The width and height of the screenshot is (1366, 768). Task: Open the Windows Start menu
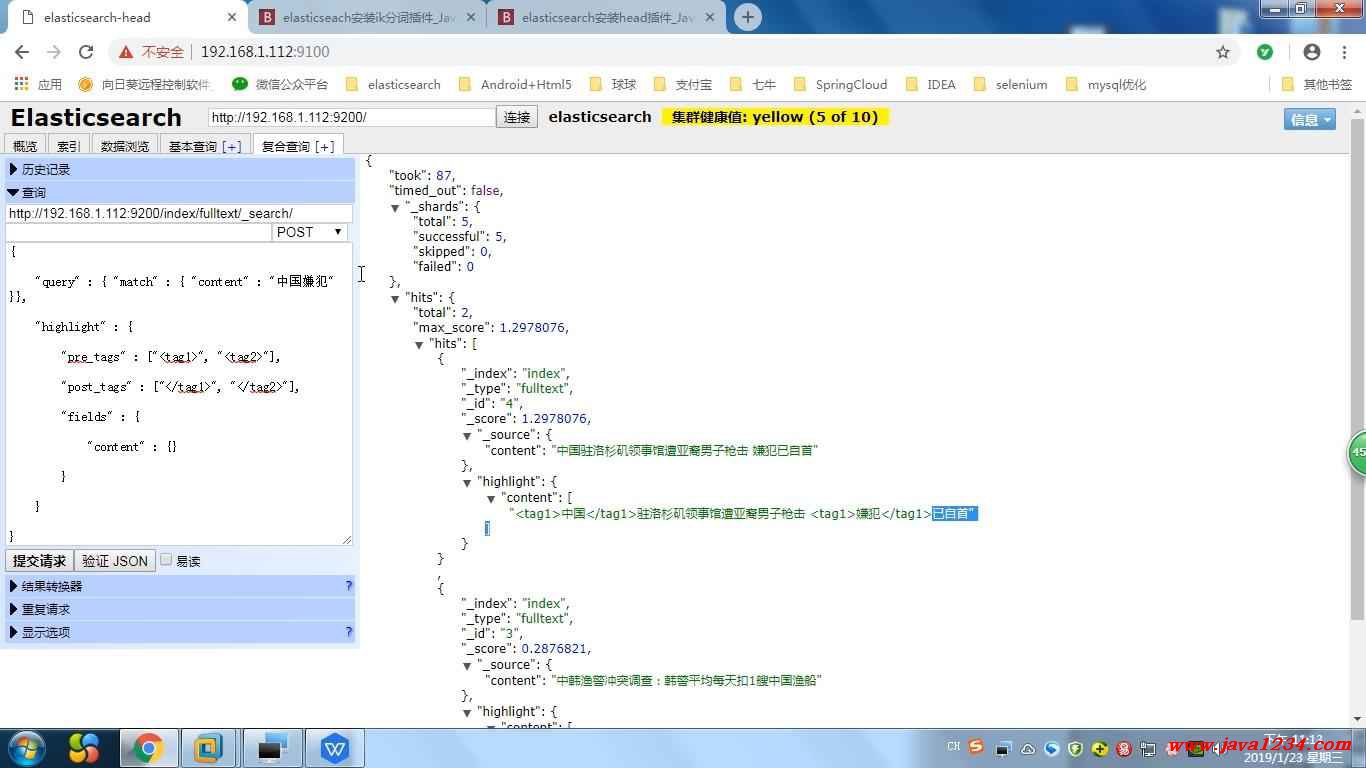click(x=26, y=748)
